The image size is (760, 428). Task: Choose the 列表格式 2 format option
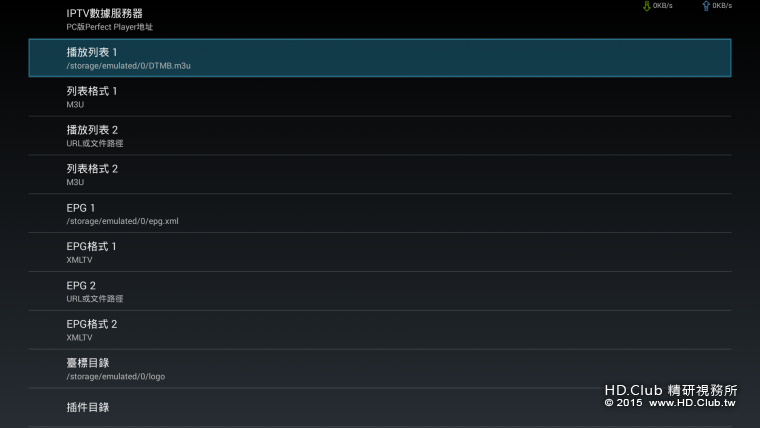[380, 174]
